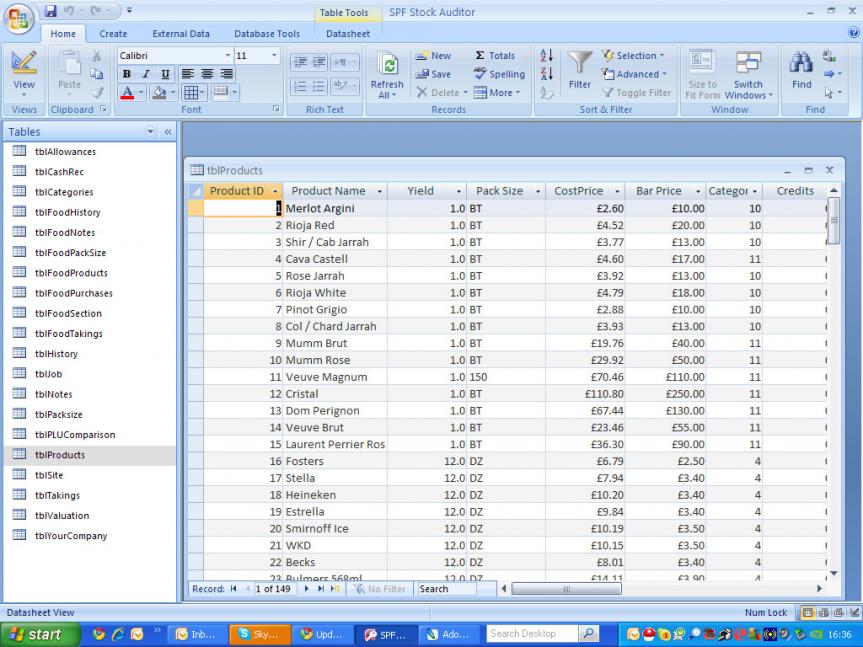
Task: Select tblPLUComparison in the list
Action: [x=75, y=435]
